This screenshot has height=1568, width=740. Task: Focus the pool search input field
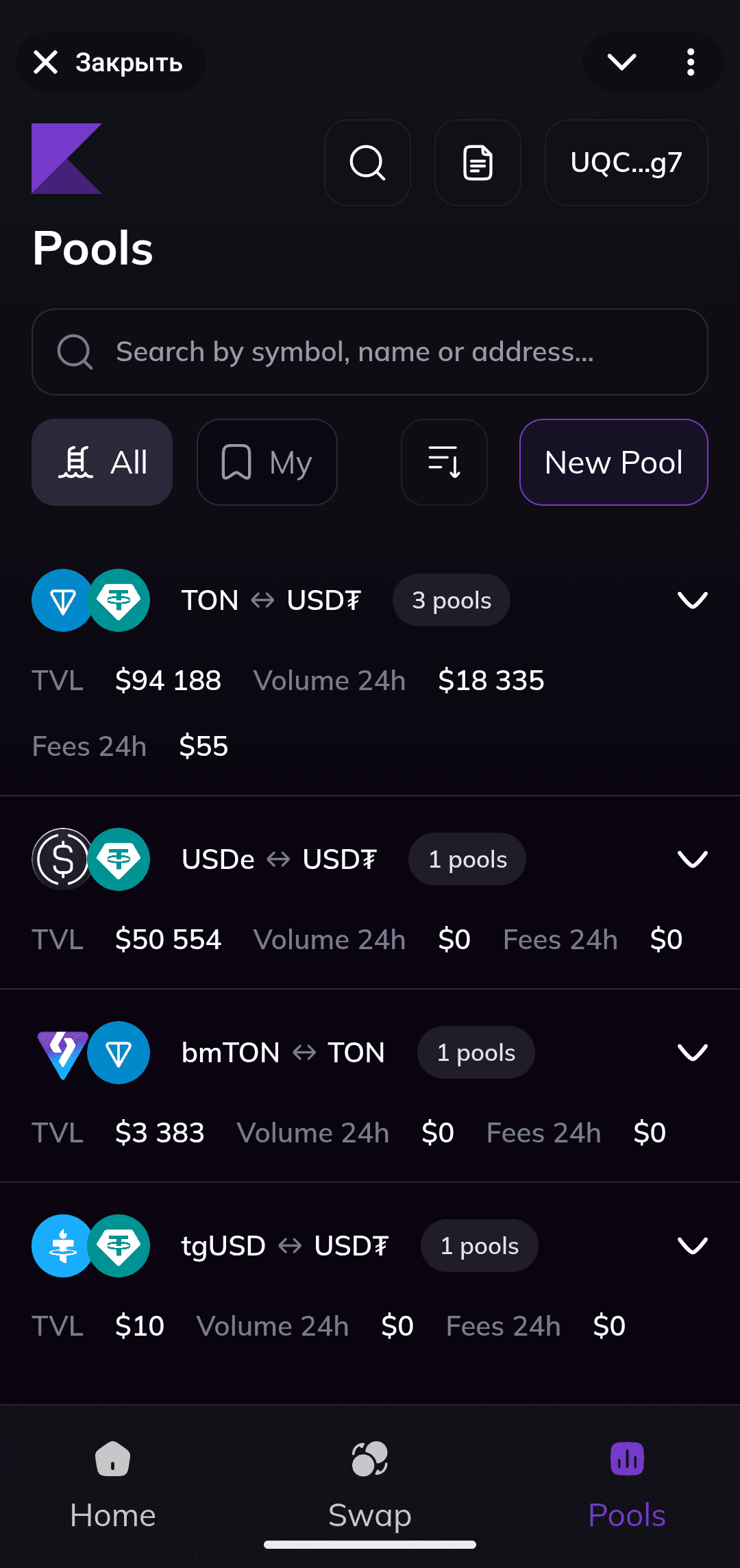(x=370, y=352)
